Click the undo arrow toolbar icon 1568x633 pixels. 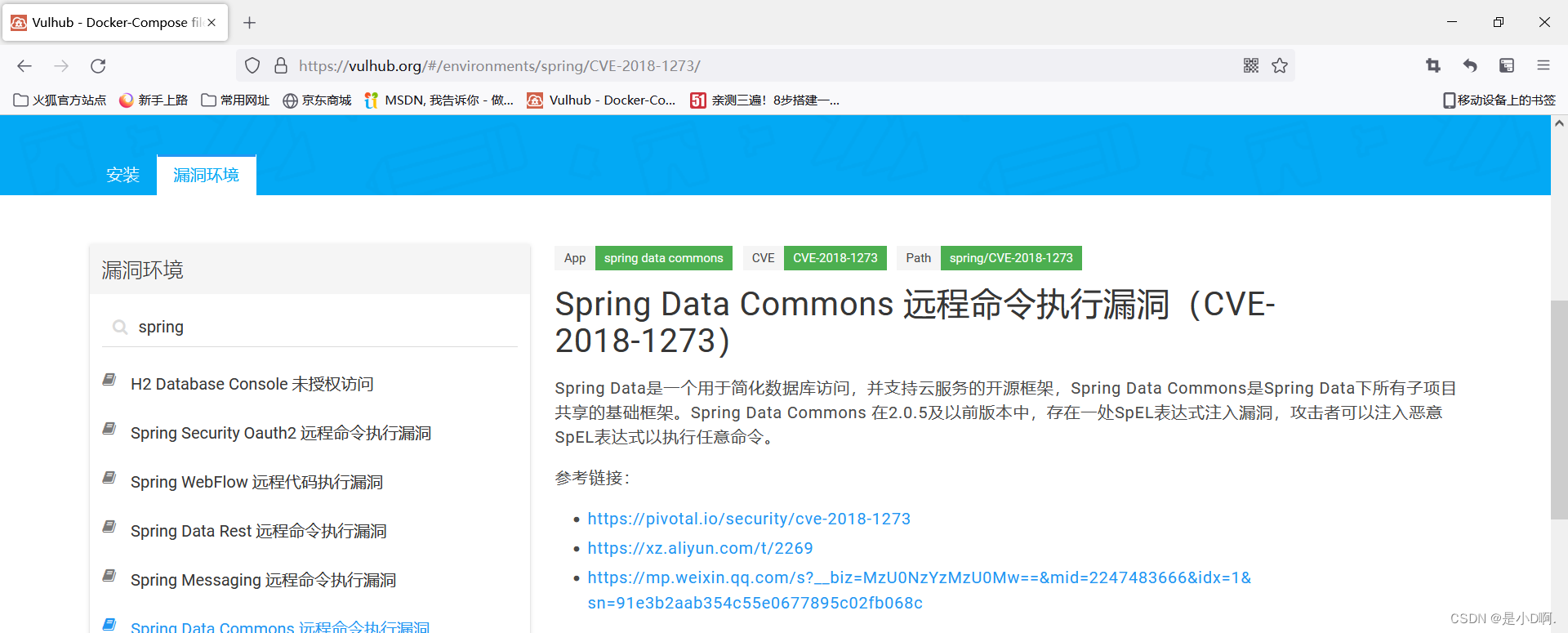(x=1470, y=65)
